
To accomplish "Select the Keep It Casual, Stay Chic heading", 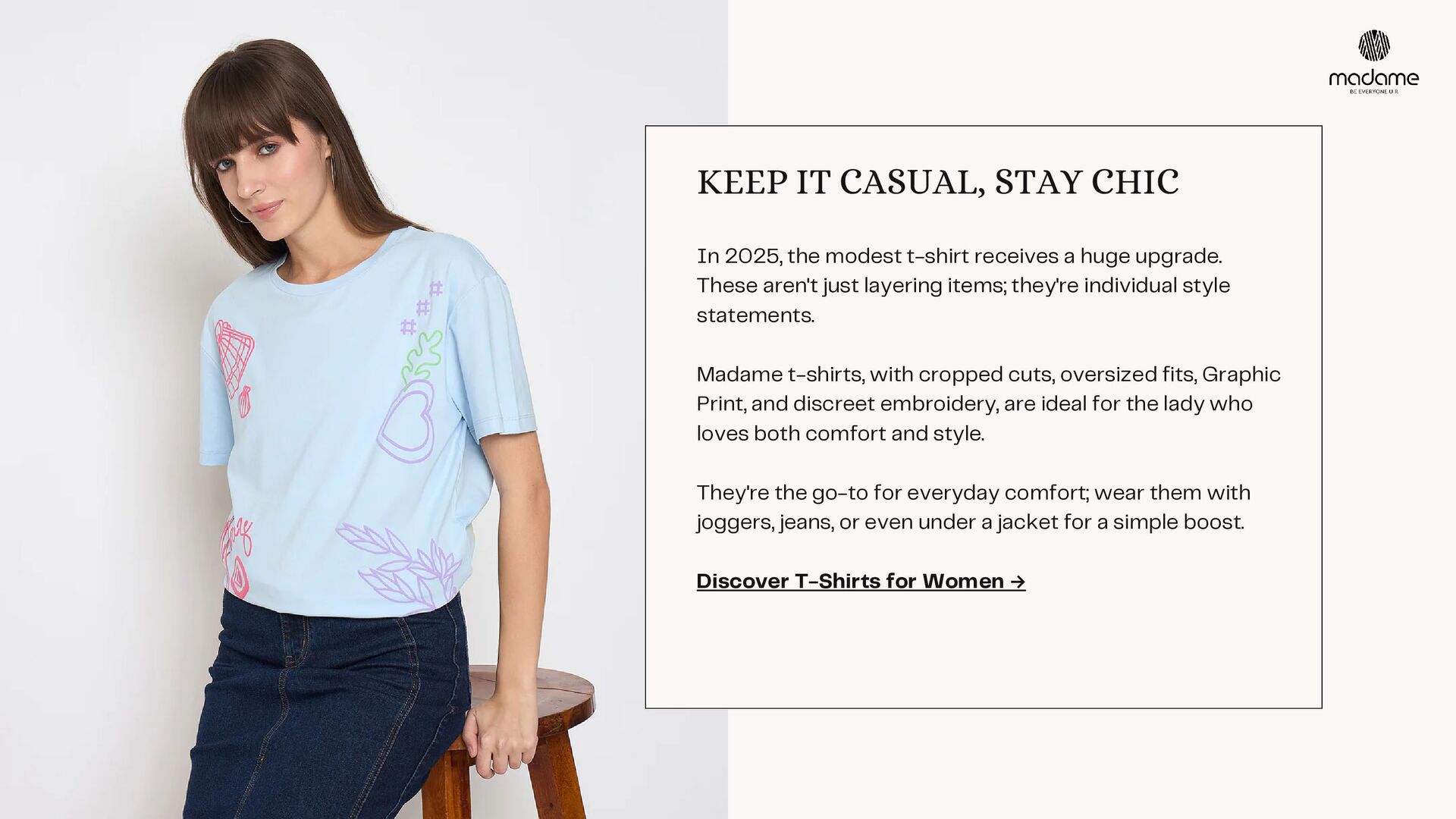I will 937,182.
